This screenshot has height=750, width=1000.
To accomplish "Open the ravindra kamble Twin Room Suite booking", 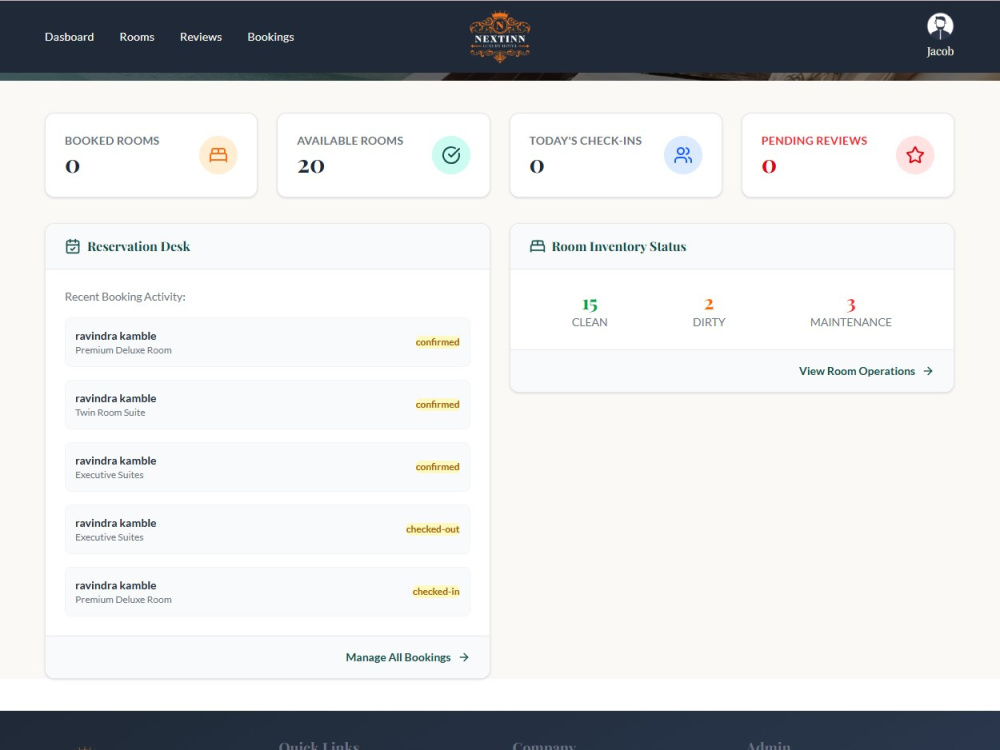I will coord(267,404).
